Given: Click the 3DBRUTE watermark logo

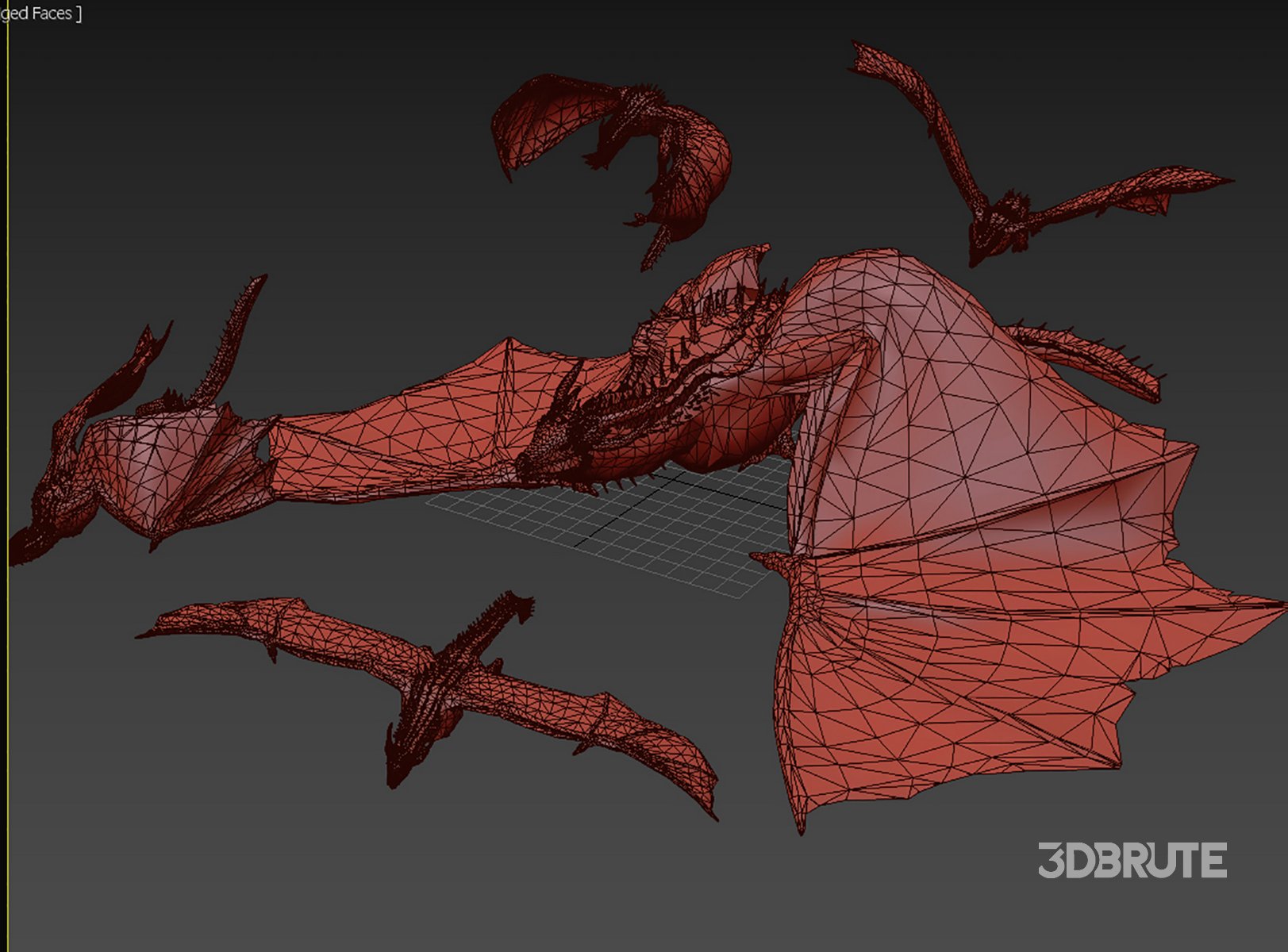Looking at the screenshot, I should 1132,861.
